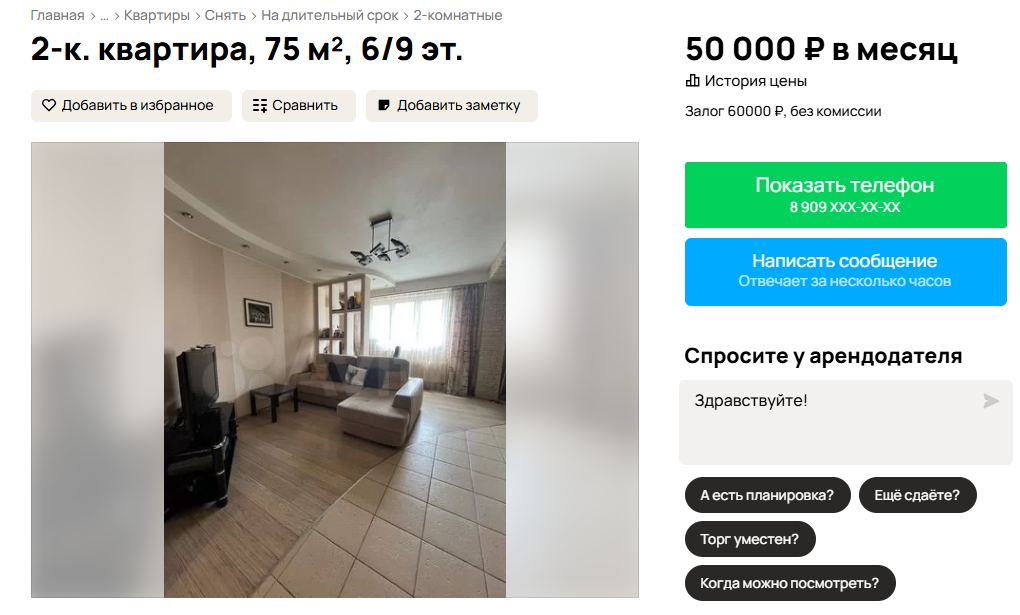The width and height of the screenshot is (1020, 615).
Task: Go to Квартиры breadcrumb
Action: (157, 16)
